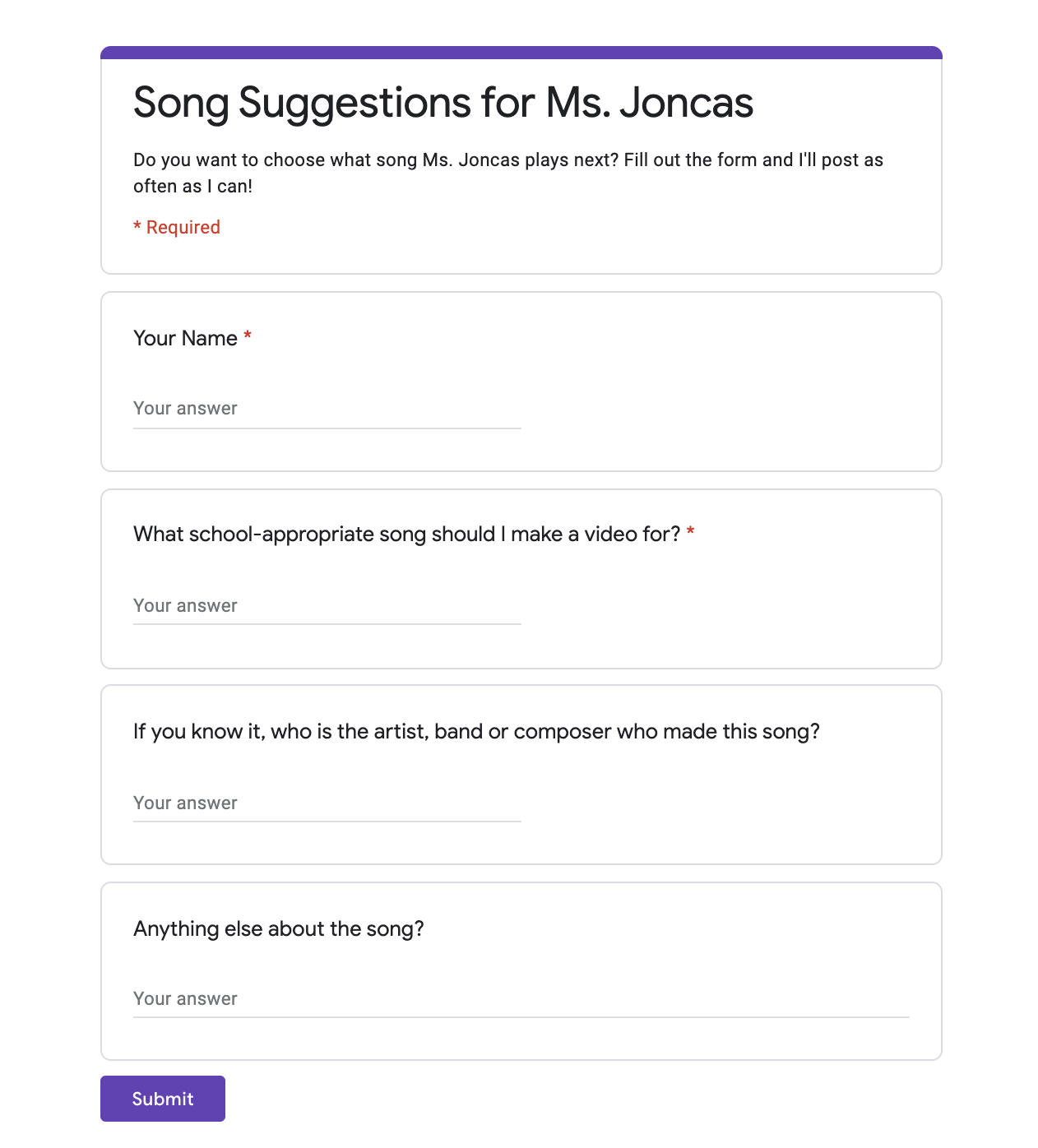The height and width of the screenshot is (1148, 1038).
Task: Click the red asterisk beside Your Name
Action: (248, 338)
